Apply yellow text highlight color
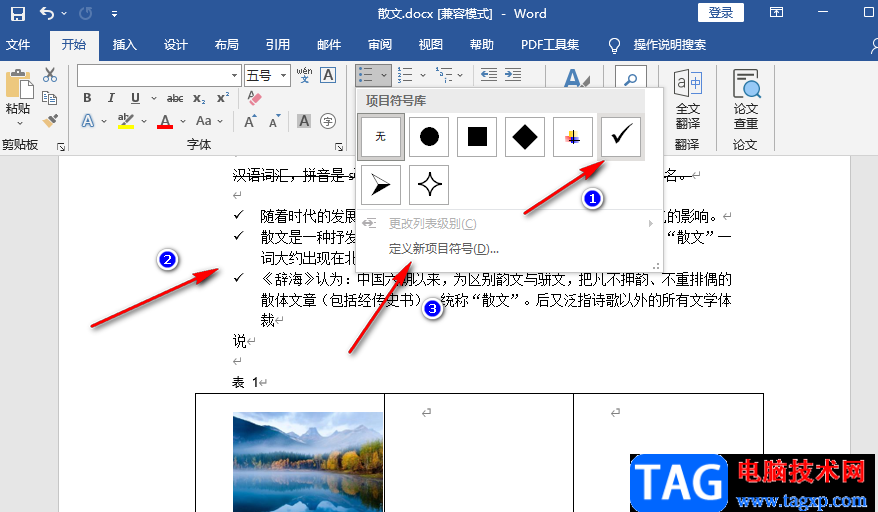 click(x=126, y=121)
